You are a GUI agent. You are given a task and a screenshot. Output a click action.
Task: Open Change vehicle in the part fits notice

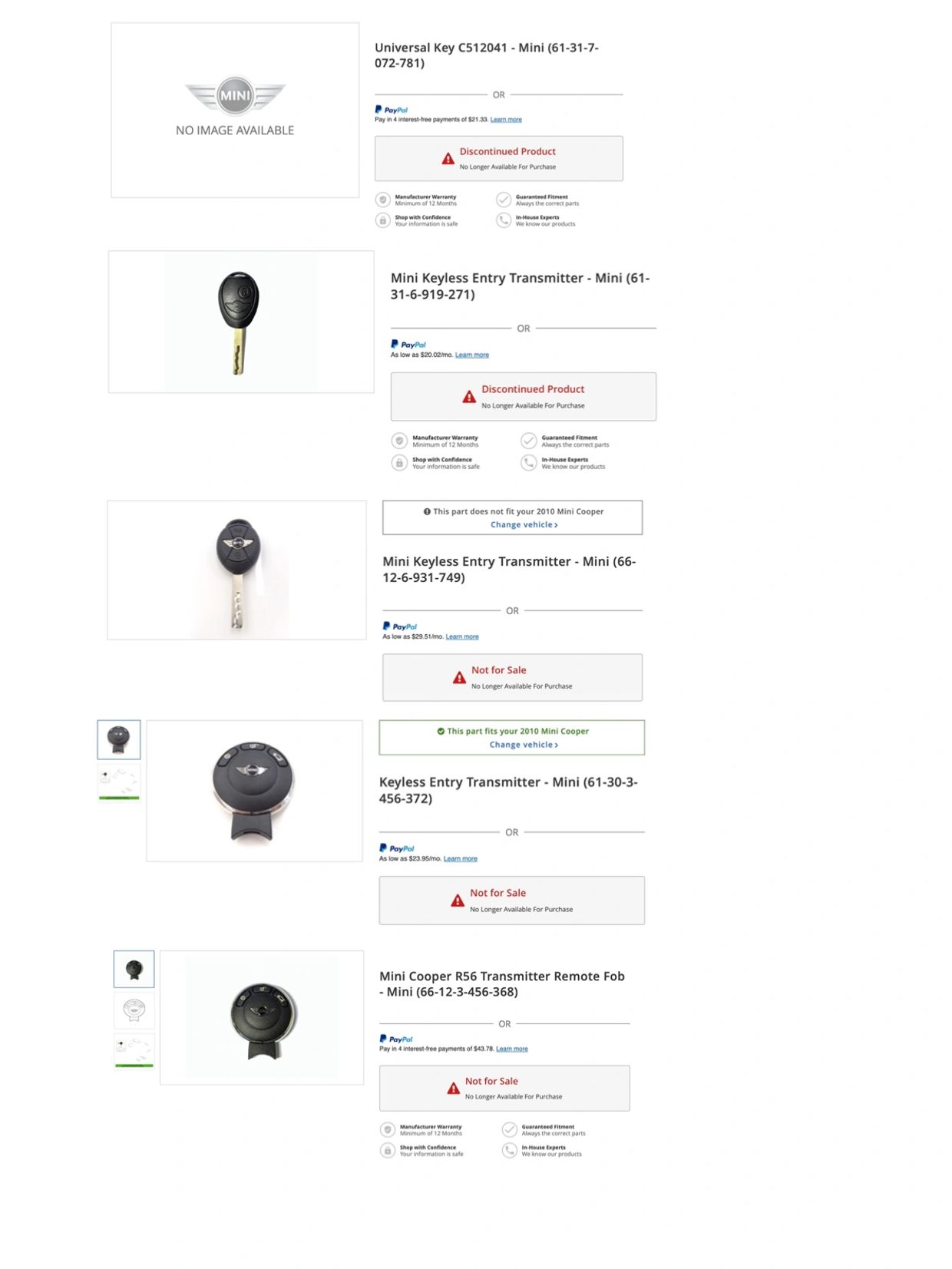pyautogui.click(x=524, y=745)
